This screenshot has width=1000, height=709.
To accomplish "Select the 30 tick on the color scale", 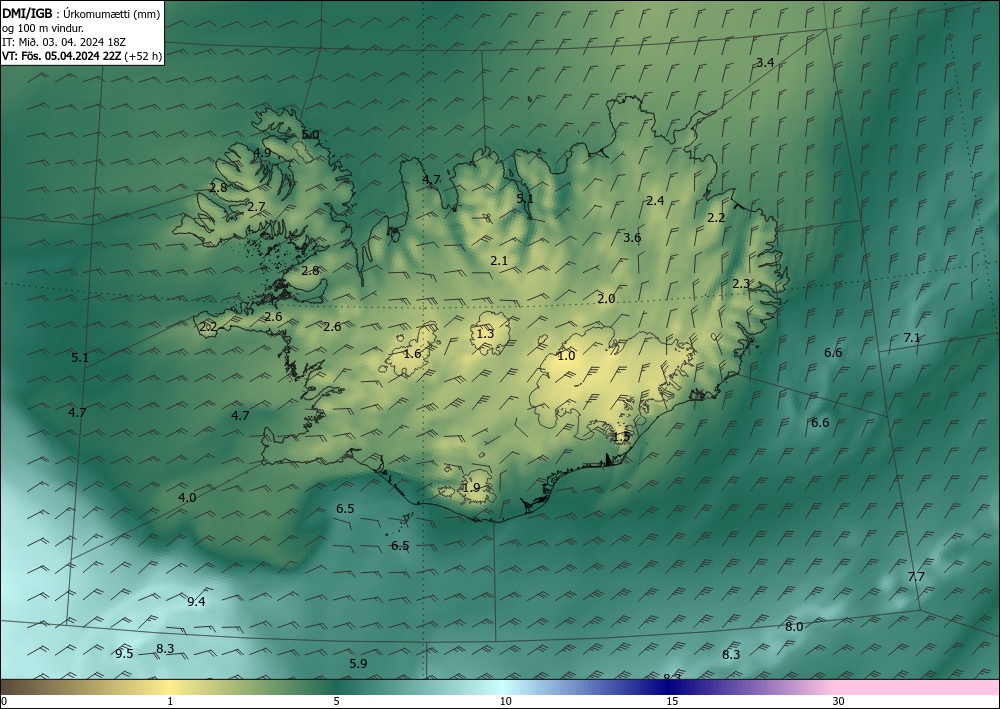I will click(839, 702).
